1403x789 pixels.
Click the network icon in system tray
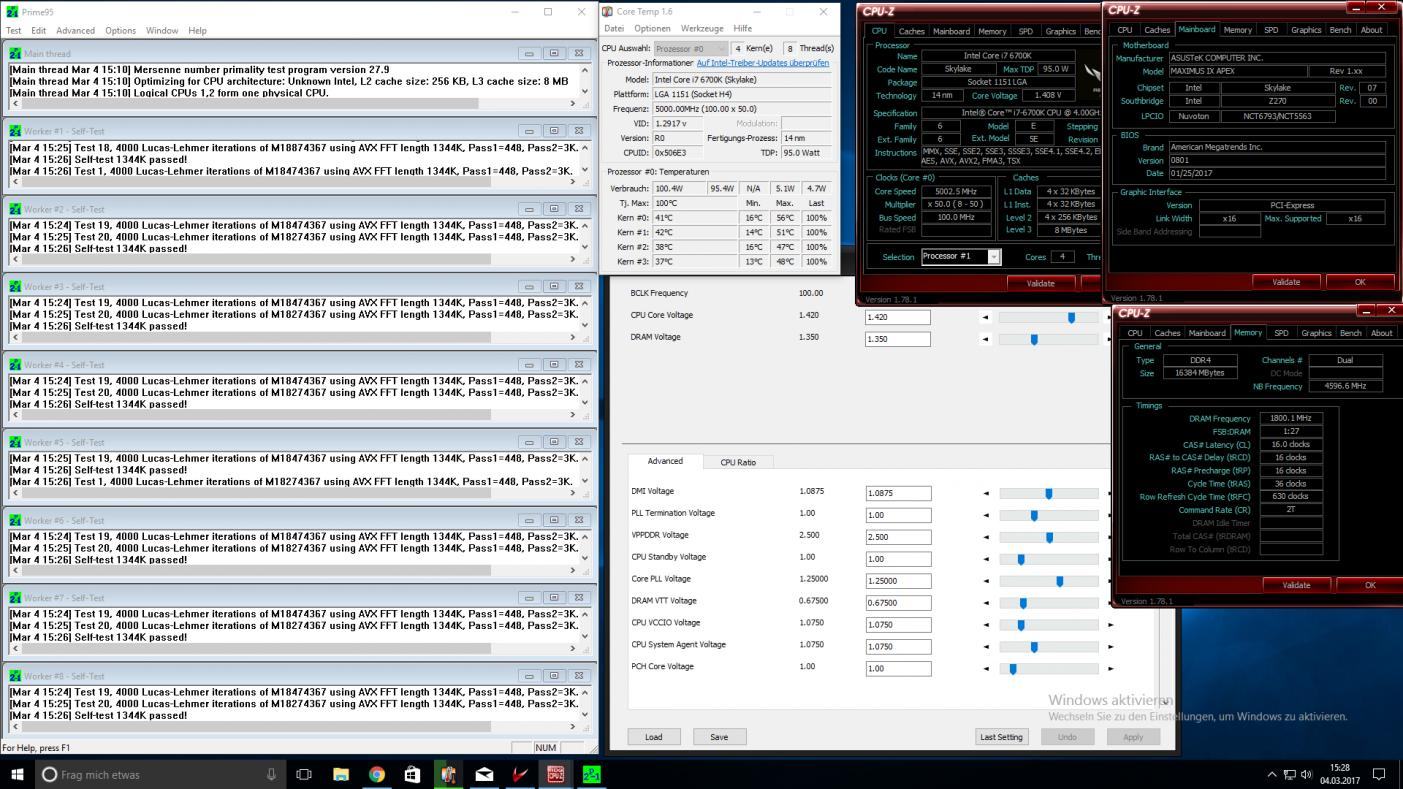pyautogui.click(x=1290, y=774)
